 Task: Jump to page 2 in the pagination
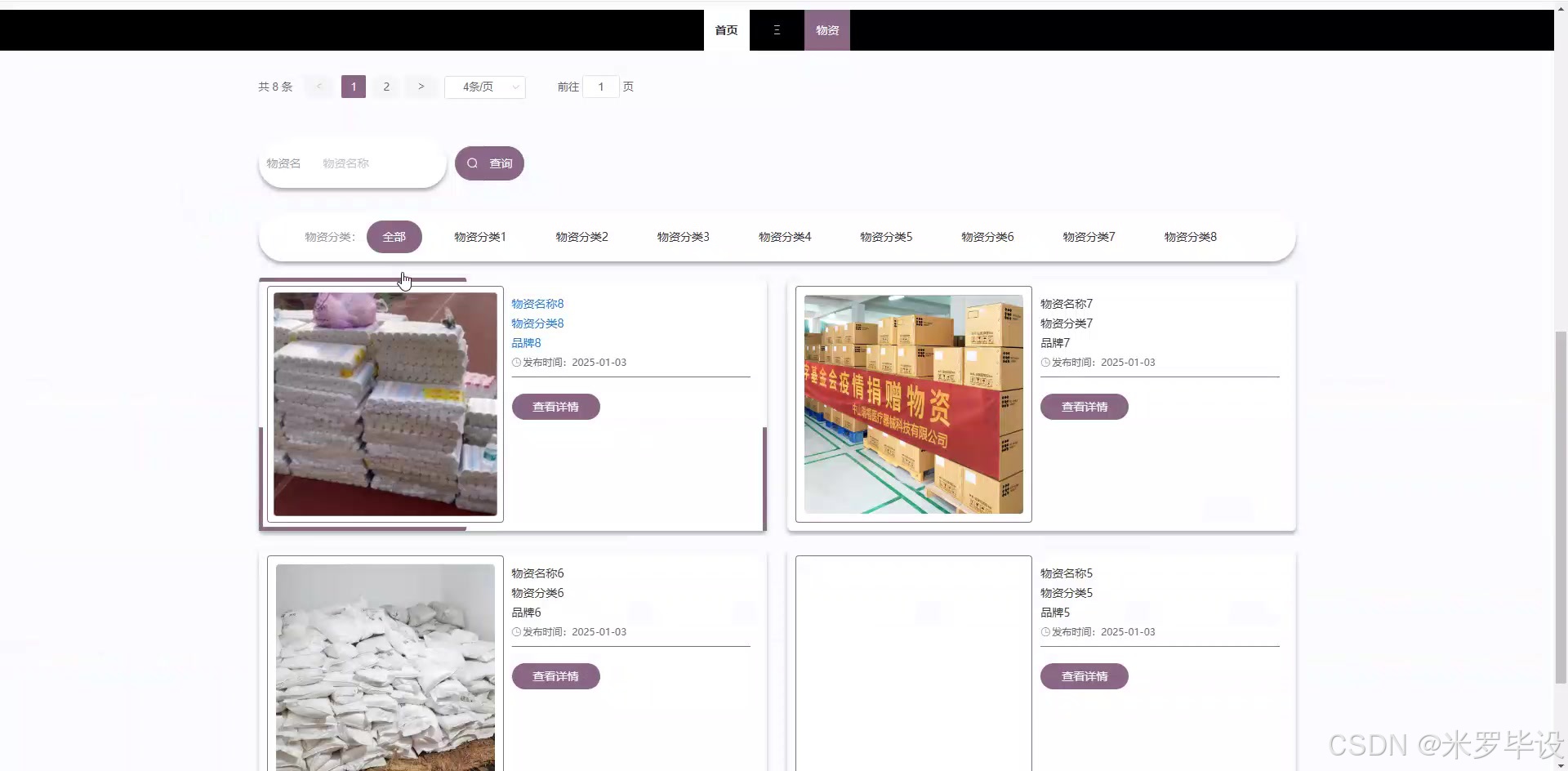pos(386,87)
